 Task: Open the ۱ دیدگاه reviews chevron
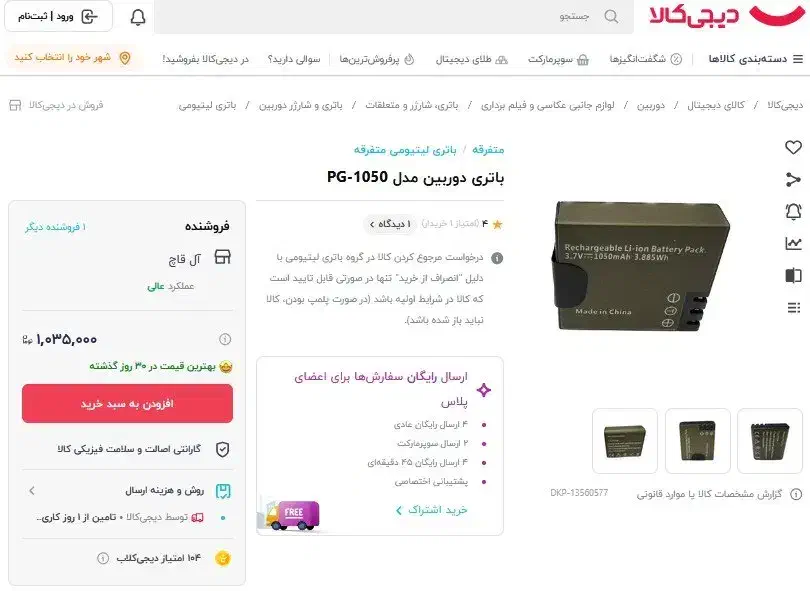click(390, 224)
